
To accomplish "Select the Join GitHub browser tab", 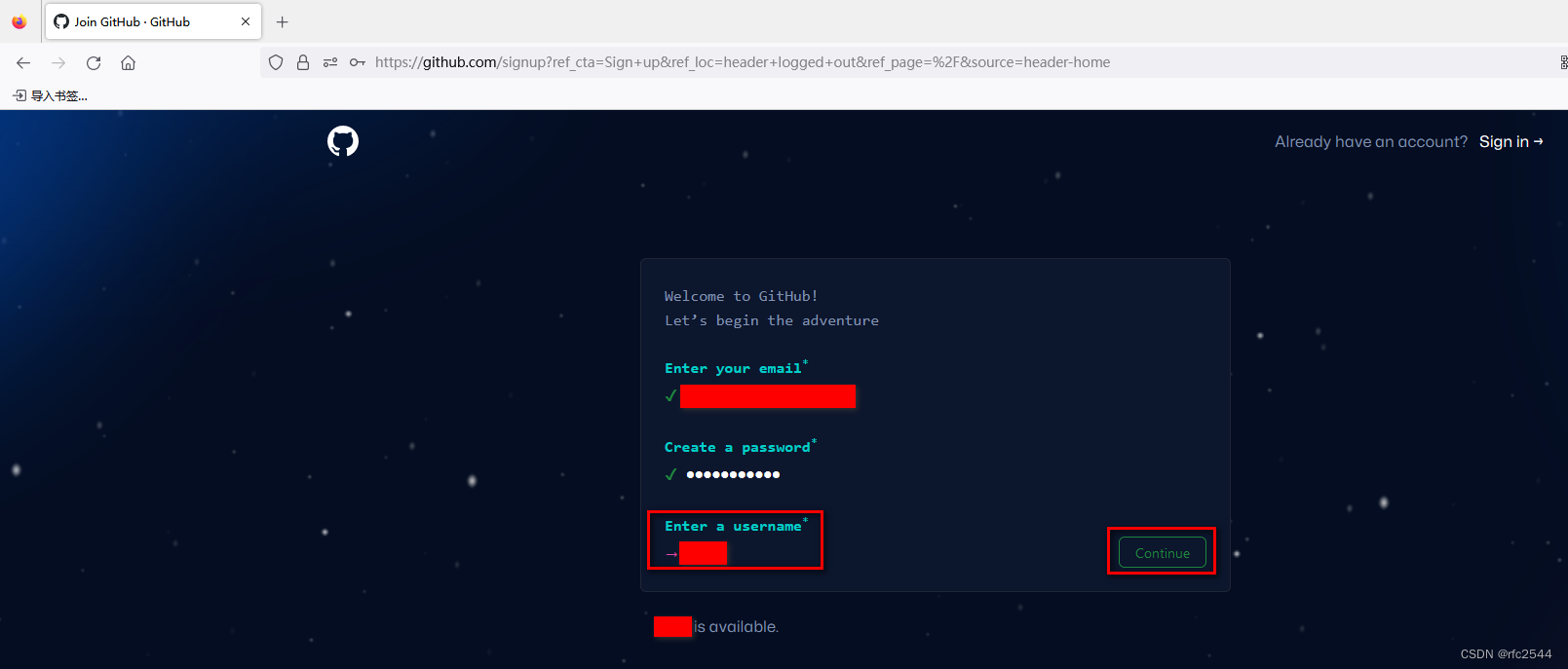I will click(x=153, y=21).
